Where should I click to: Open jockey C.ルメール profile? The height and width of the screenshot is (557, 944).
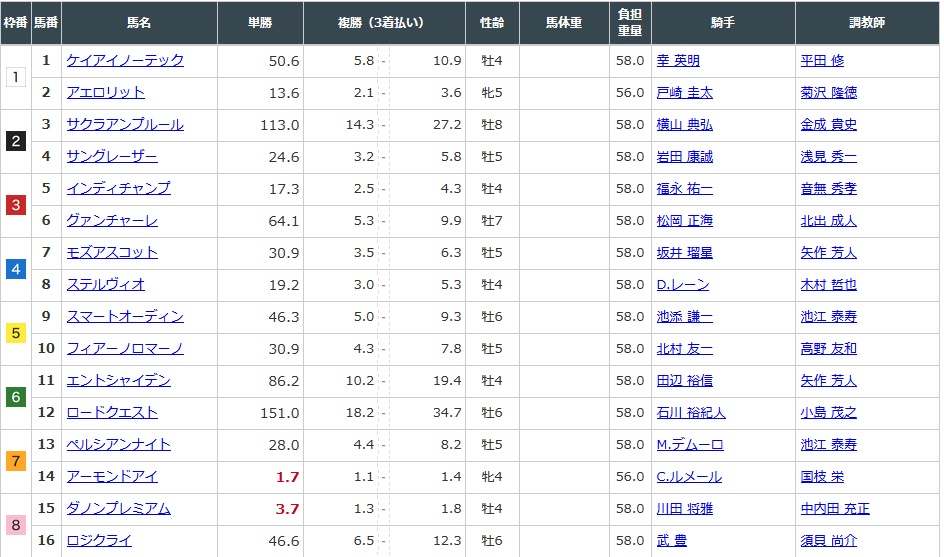689,477
